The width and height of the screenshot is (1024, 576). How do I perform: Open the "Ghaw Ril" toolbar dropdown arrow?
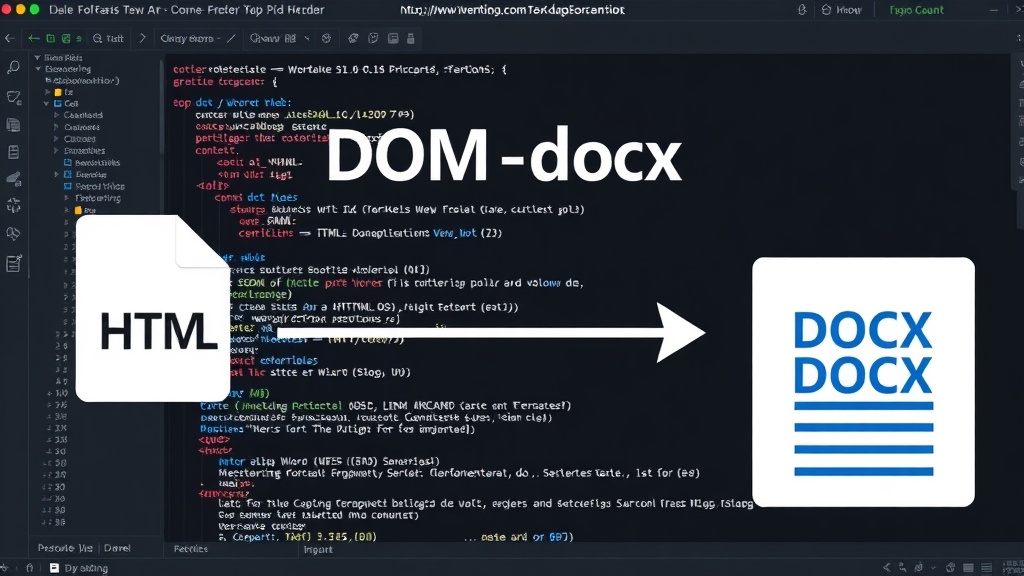coord(307,39)
